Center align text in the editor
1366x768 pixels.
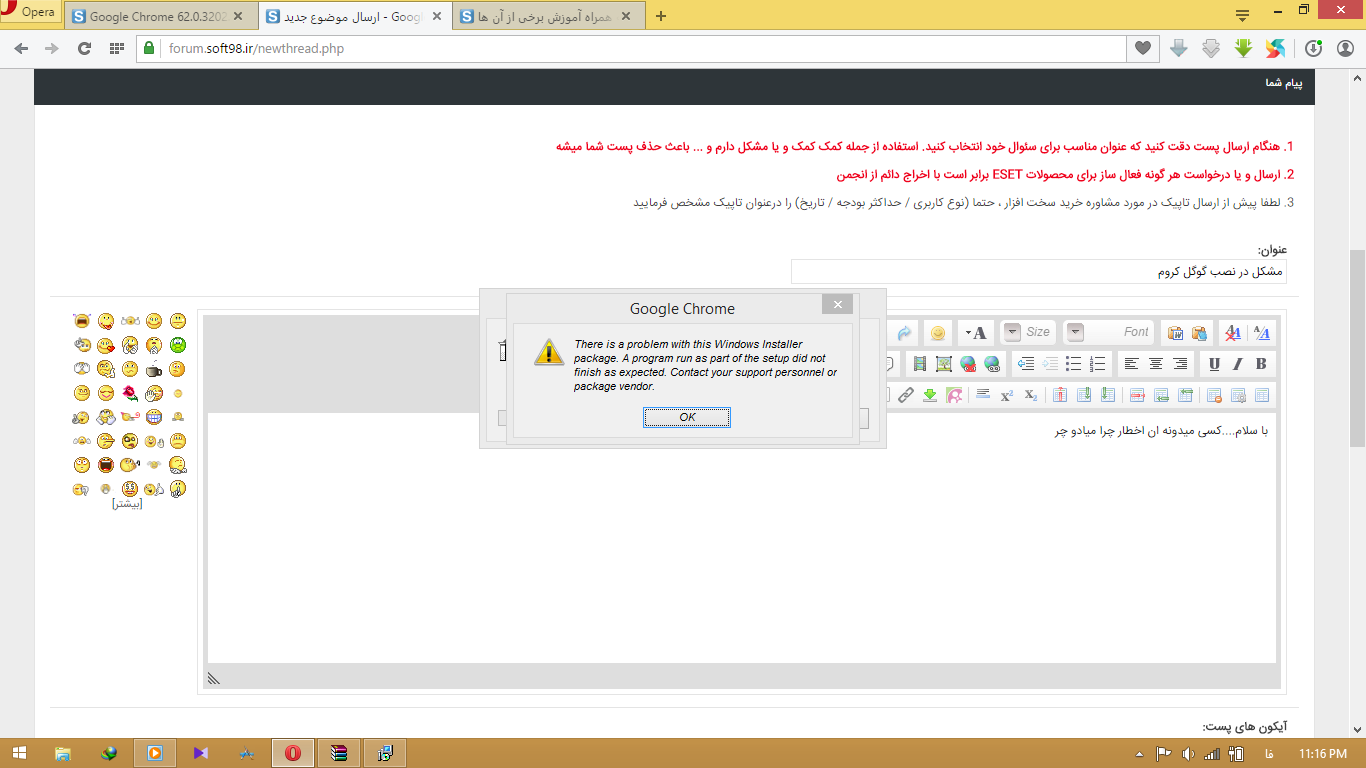point(1155,364)
